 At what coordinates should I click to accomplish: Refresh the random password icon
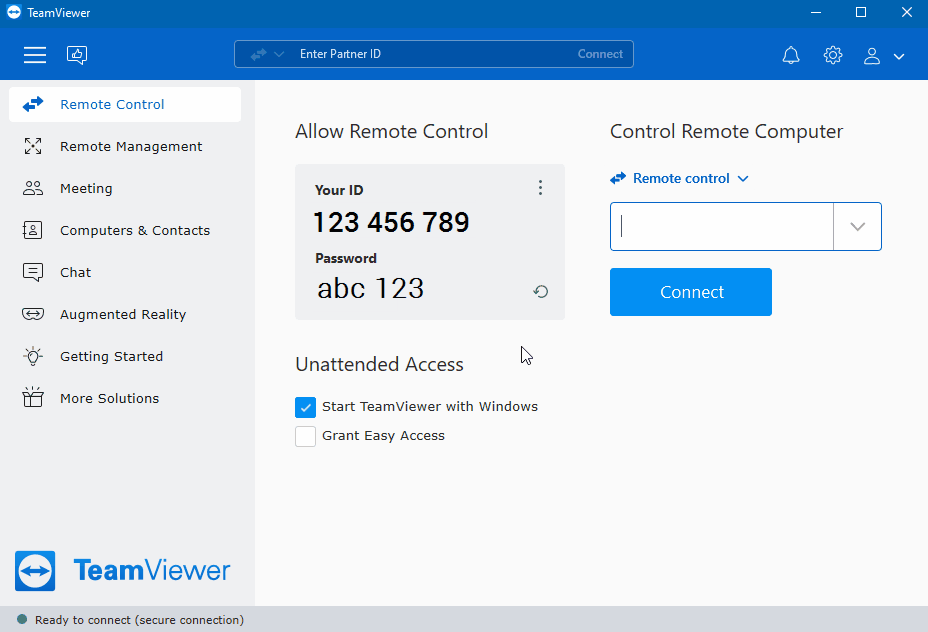click(541, 292)
